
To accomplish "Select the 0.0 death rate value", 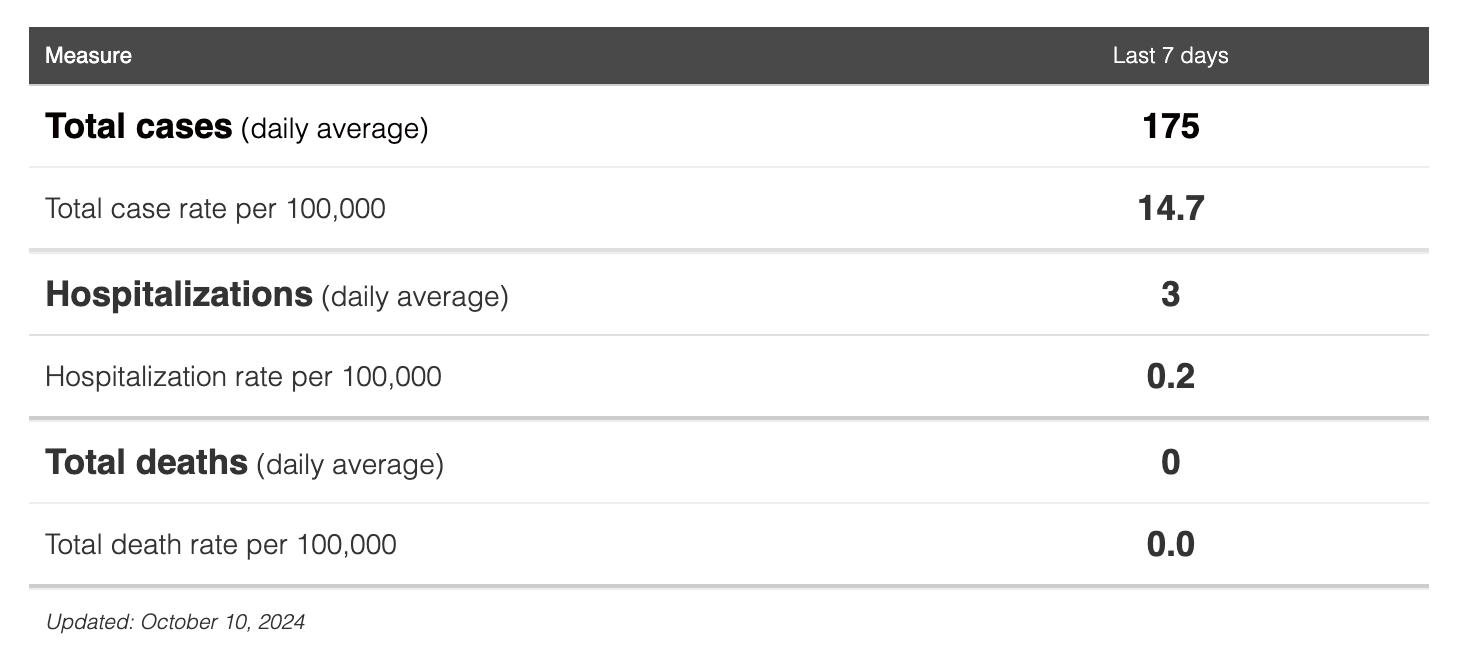I will coord(1170,545).
